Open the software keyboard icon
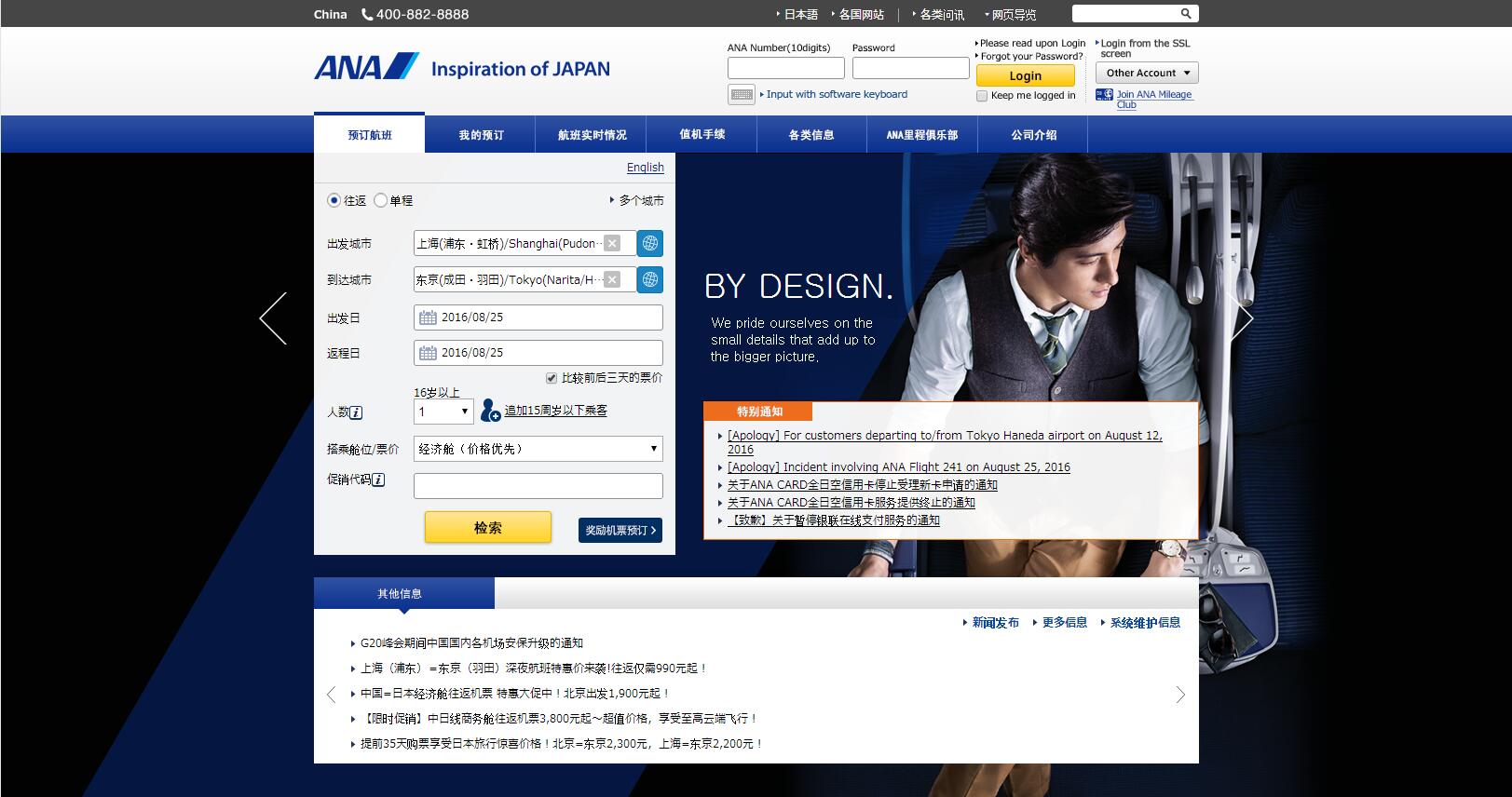Image resolution: width=1512 pixels, height=797 pixels. pyautogui.click(x=742, y=94)
